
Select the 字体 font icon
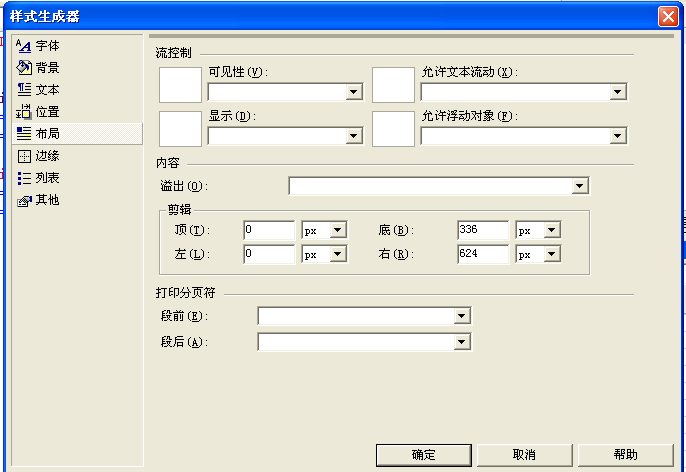(x=24, y=45)
